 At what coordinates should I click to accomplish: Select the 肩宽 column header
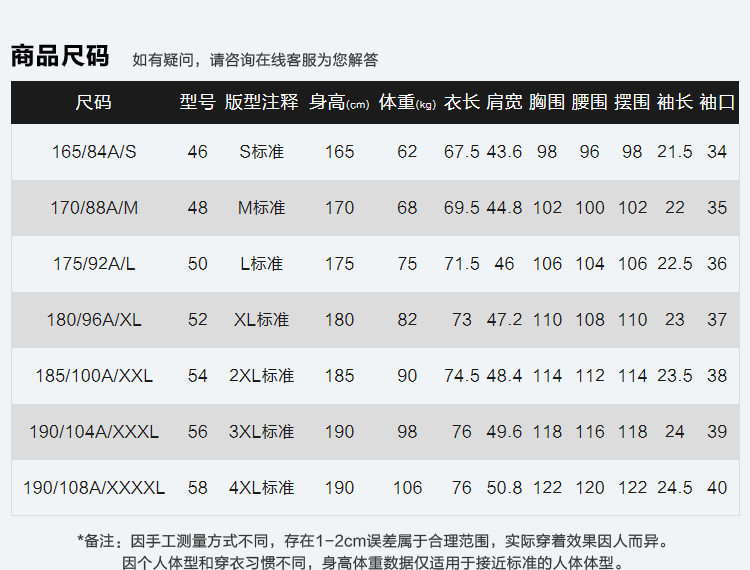pyautogui.click(x=504, y=102)
